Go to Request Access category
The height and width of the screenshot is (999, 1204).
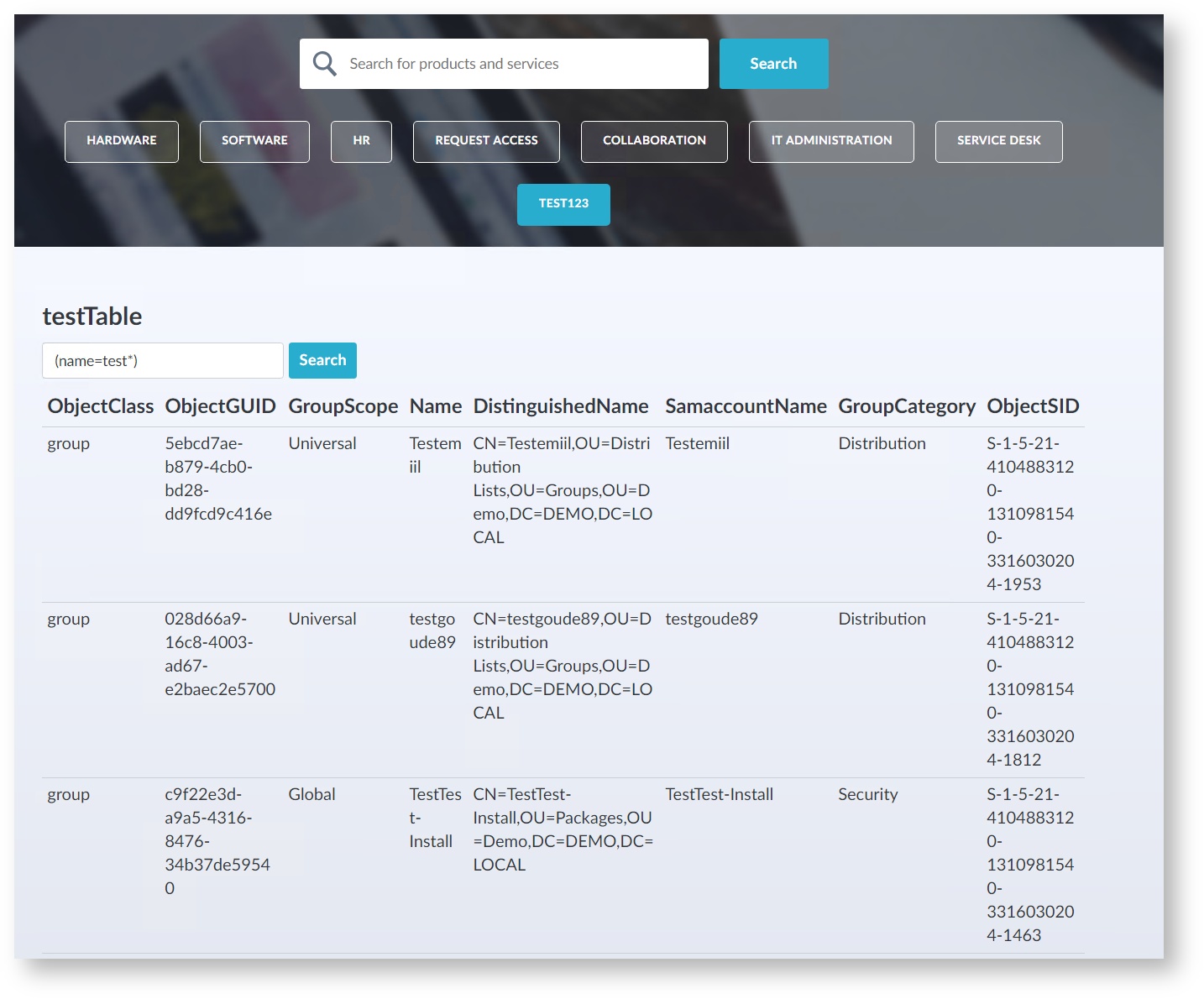(x=486, y=141)
